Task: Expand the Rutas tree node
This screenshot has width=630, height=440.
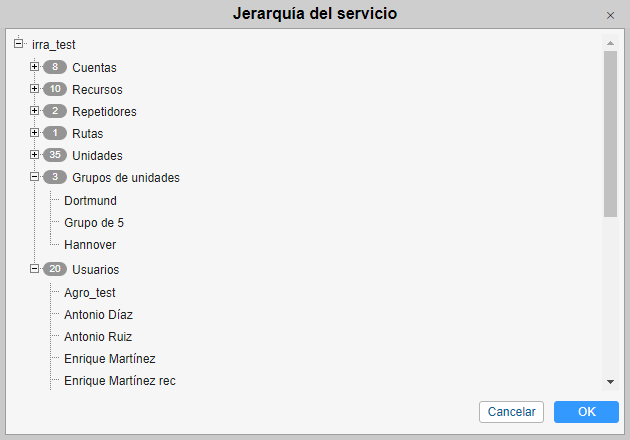Action: 35,133
